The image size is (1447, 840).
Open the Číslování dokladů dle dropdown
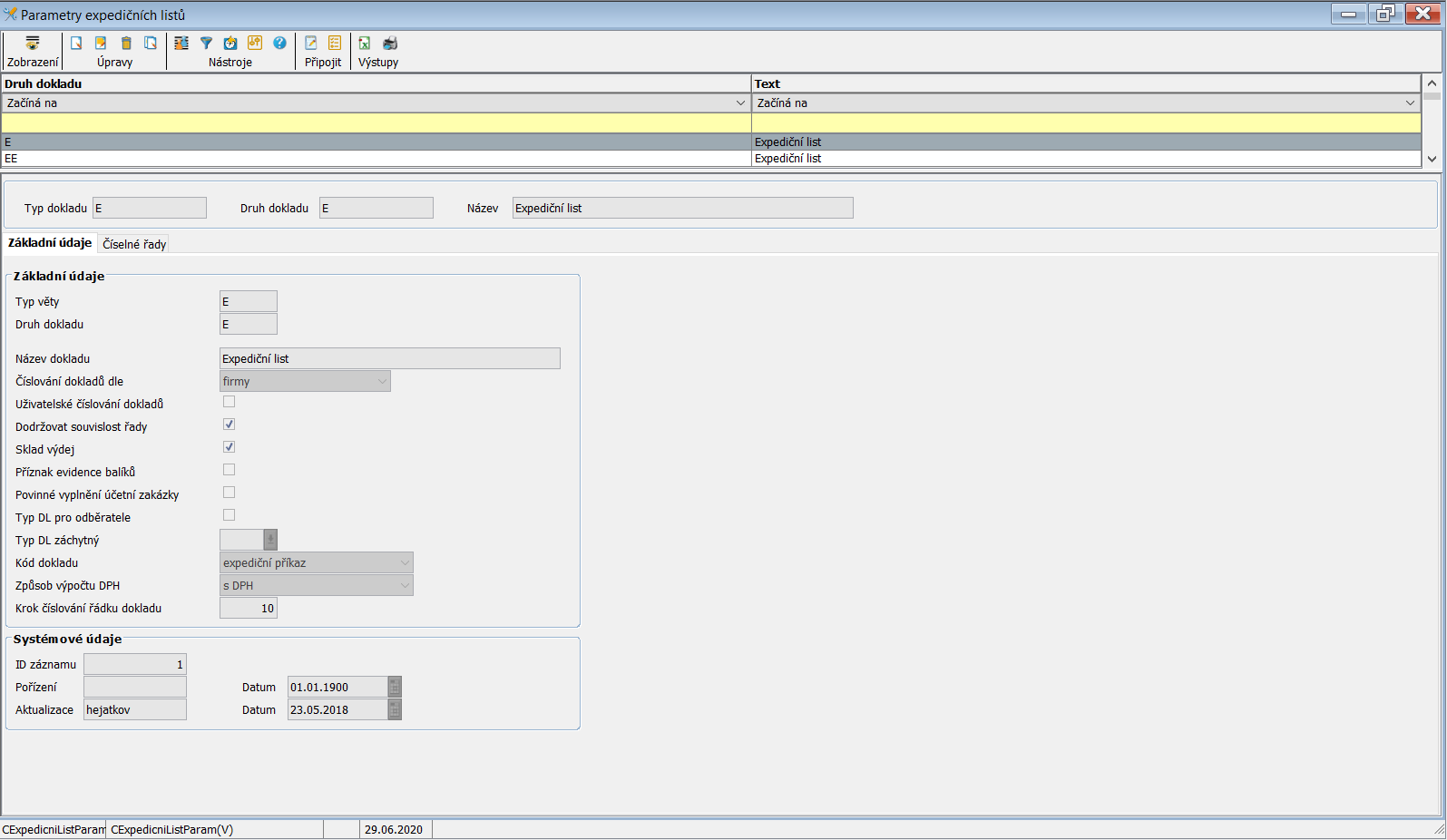click(x=305, y=382)
